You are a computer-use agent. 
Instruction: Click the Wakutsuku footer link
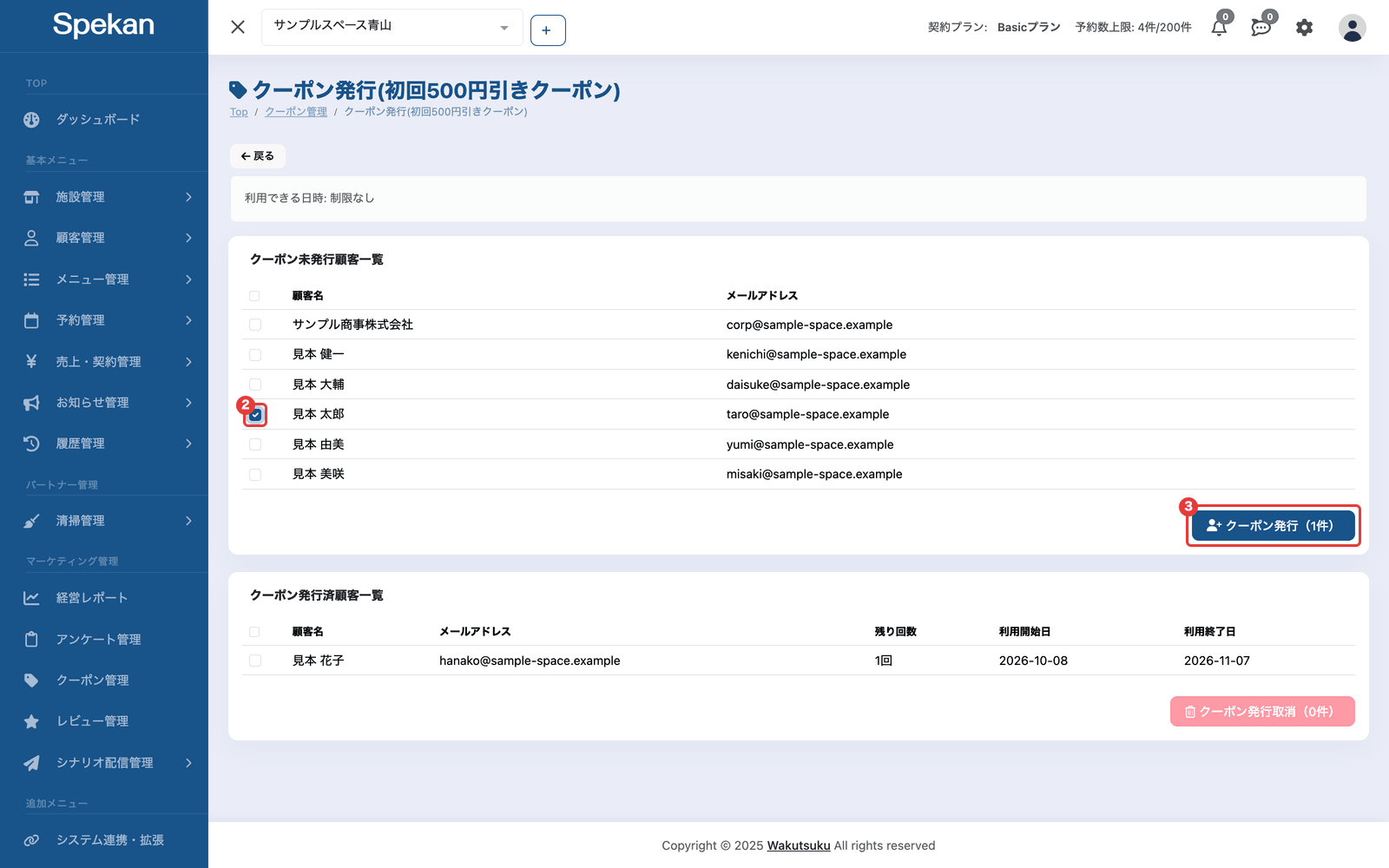(x=799, y=845)
